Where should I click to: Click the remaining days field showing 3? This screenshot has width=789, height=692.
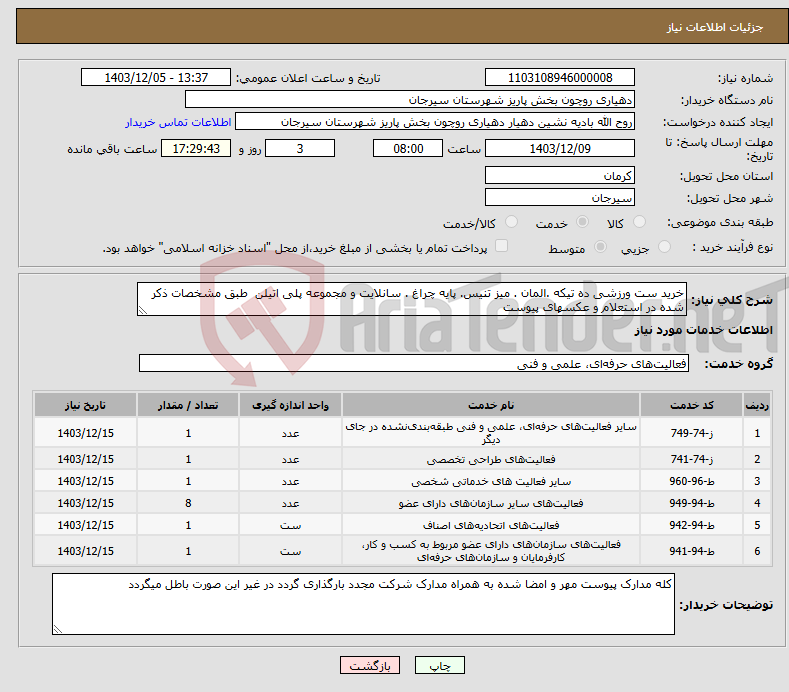[x=300, y=148]
